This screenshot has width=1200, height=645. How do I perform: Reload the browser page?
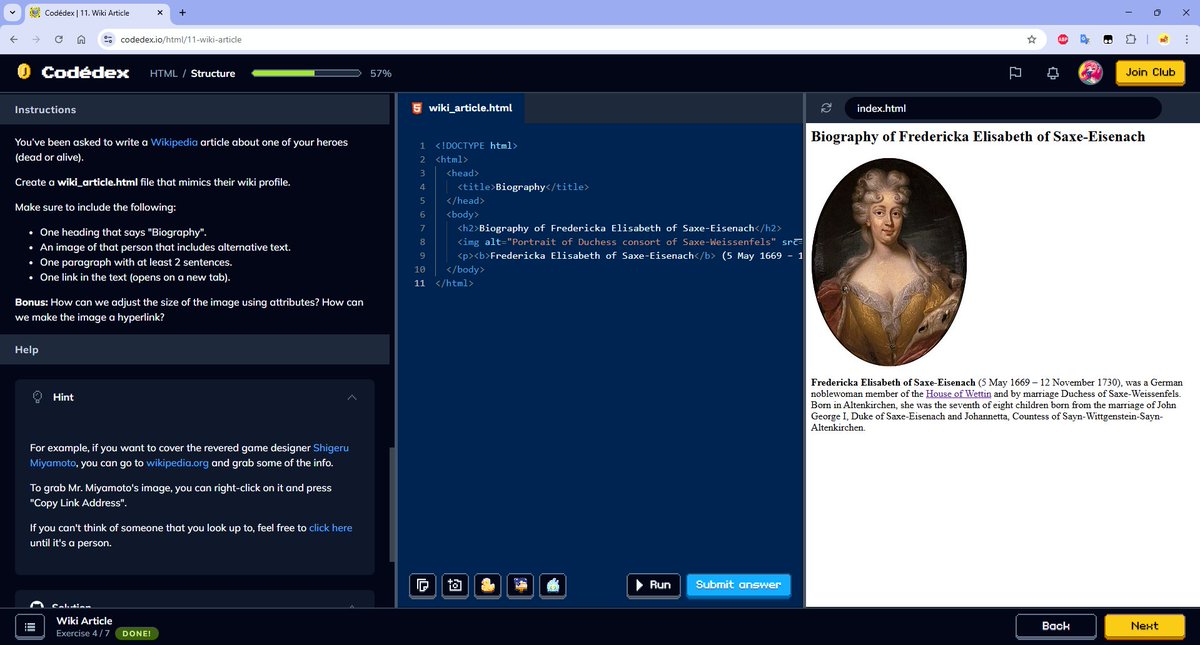point(59,39)
